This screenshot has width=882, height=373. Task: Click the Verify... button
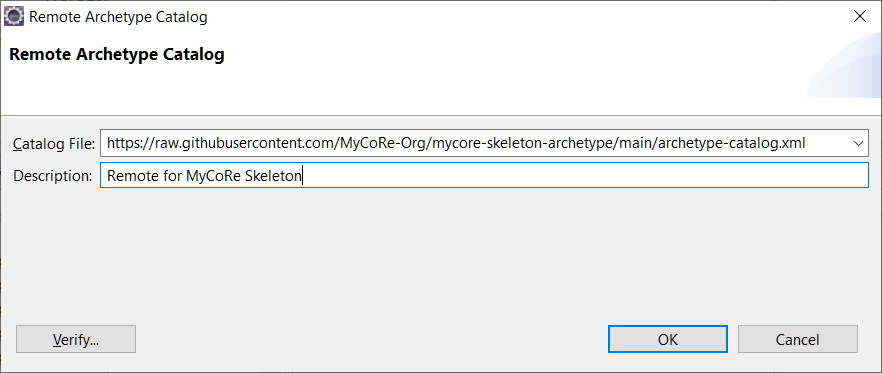[76, 339]
